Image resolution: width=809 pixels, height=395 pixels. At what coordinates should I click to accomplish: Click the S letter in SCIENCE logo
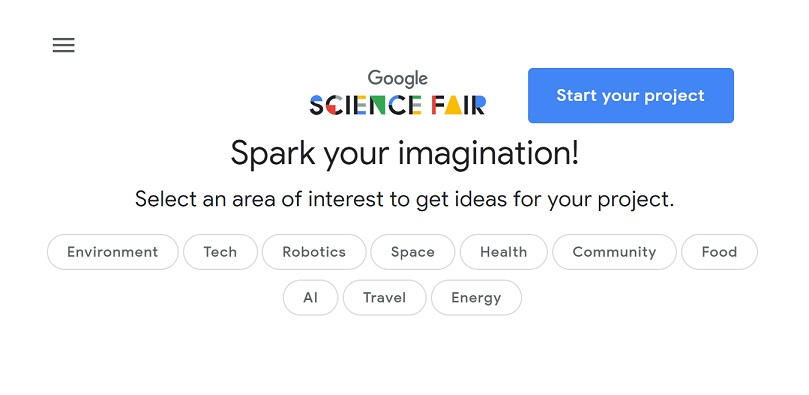316,105
